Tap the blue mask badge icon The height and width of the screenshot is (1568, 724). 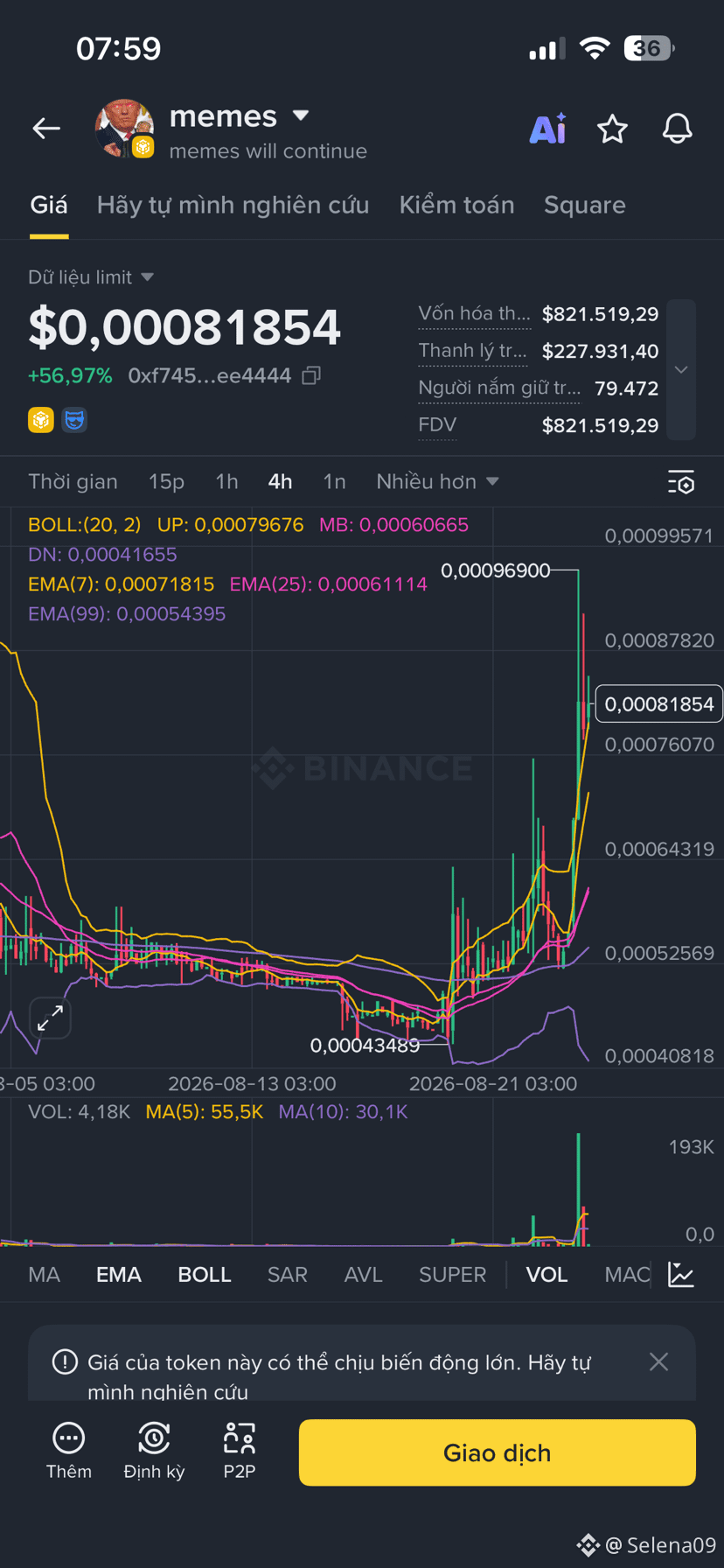click(x=74, y=421)
